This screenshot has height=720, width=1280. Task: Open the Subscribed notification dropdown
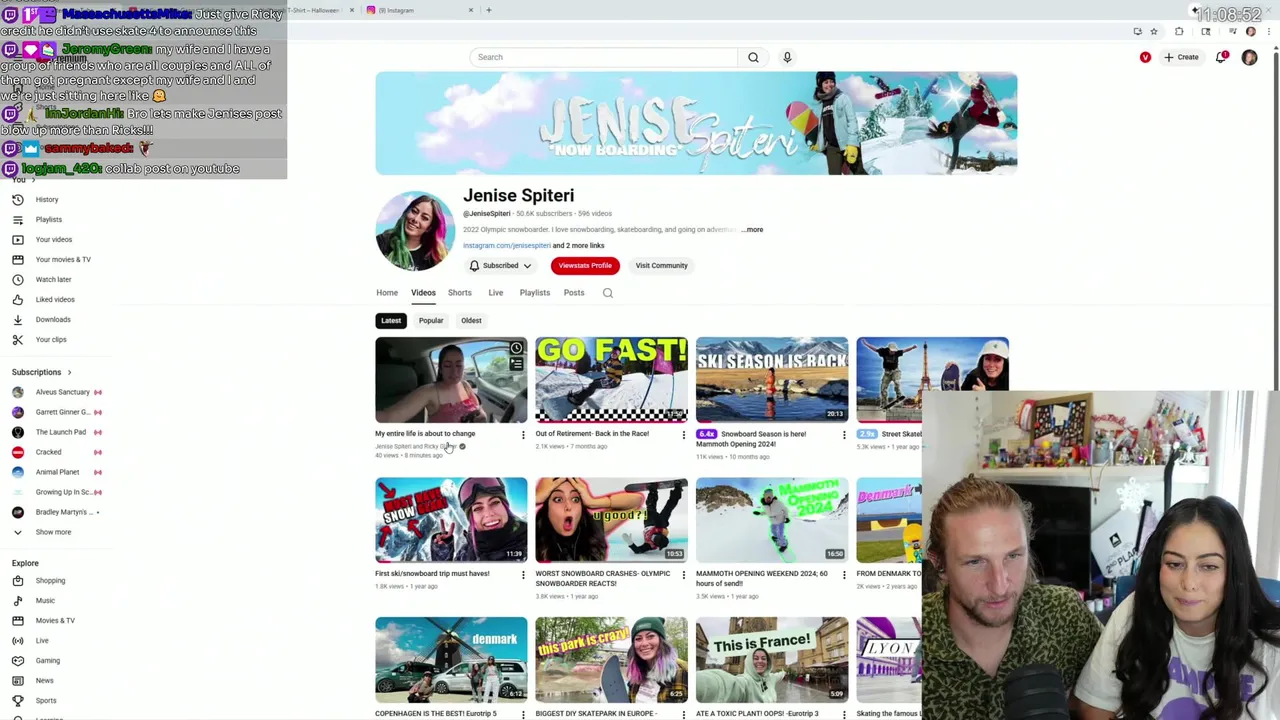click(x=500, y=265)
